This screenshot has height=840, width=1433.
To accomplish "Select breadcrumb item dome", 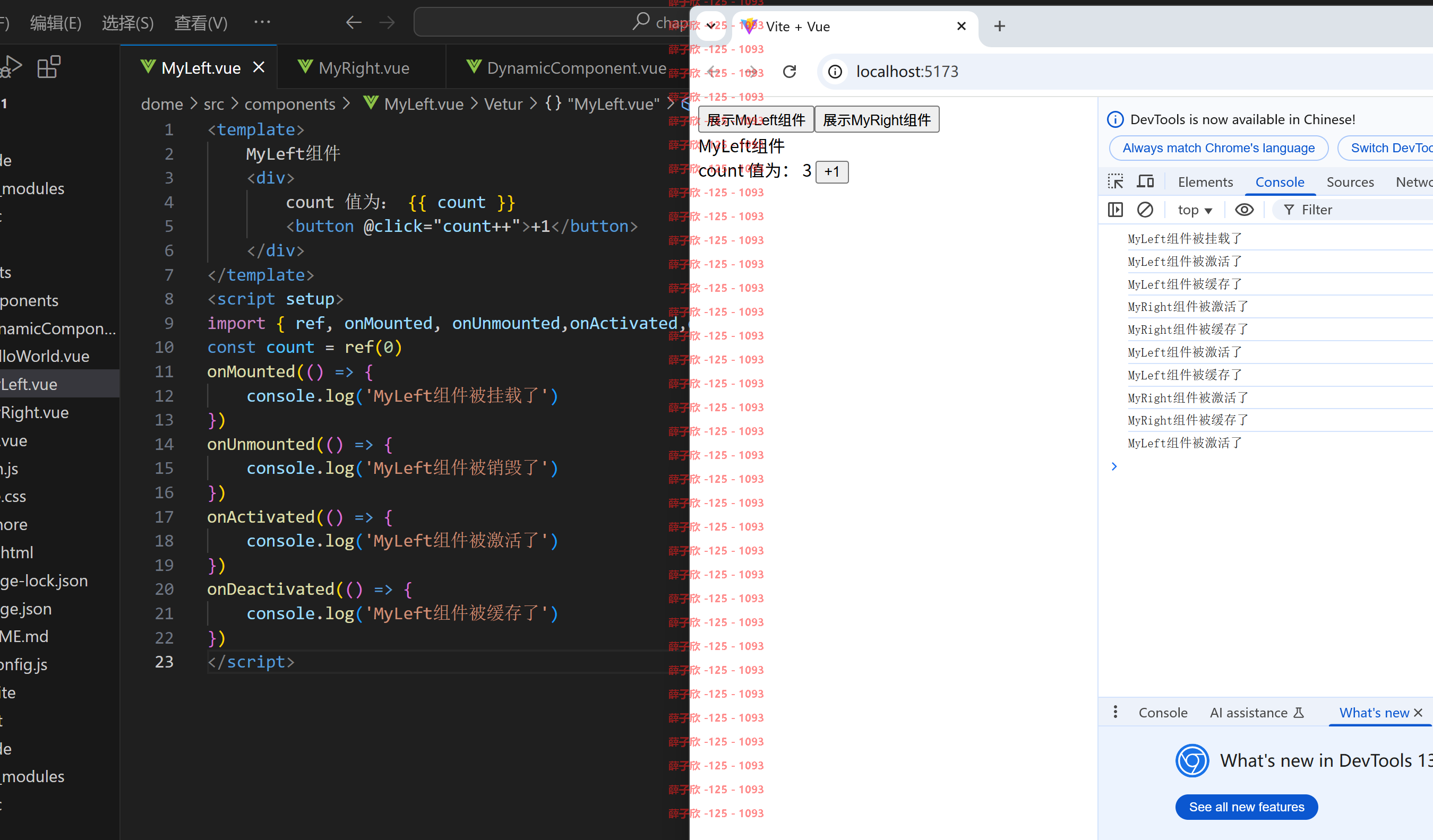I will click(x=161, y=104).
